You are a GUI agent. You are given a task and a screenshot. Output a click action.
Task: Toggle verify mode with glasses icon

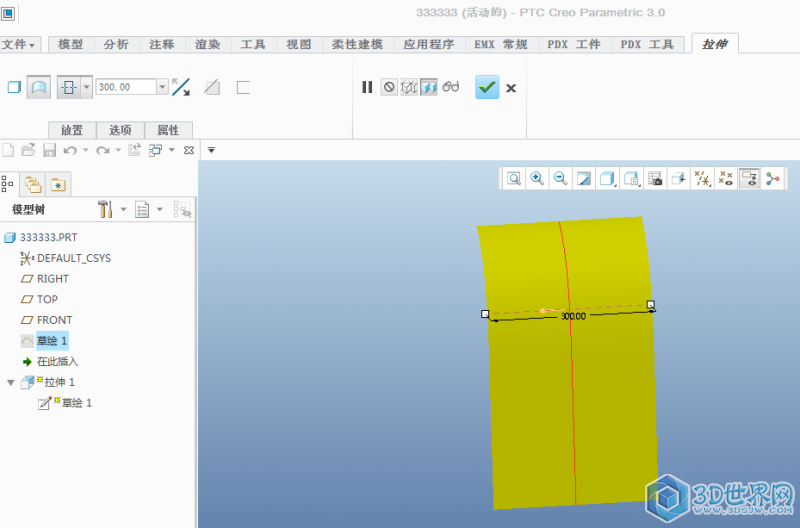tap(451, 87)
